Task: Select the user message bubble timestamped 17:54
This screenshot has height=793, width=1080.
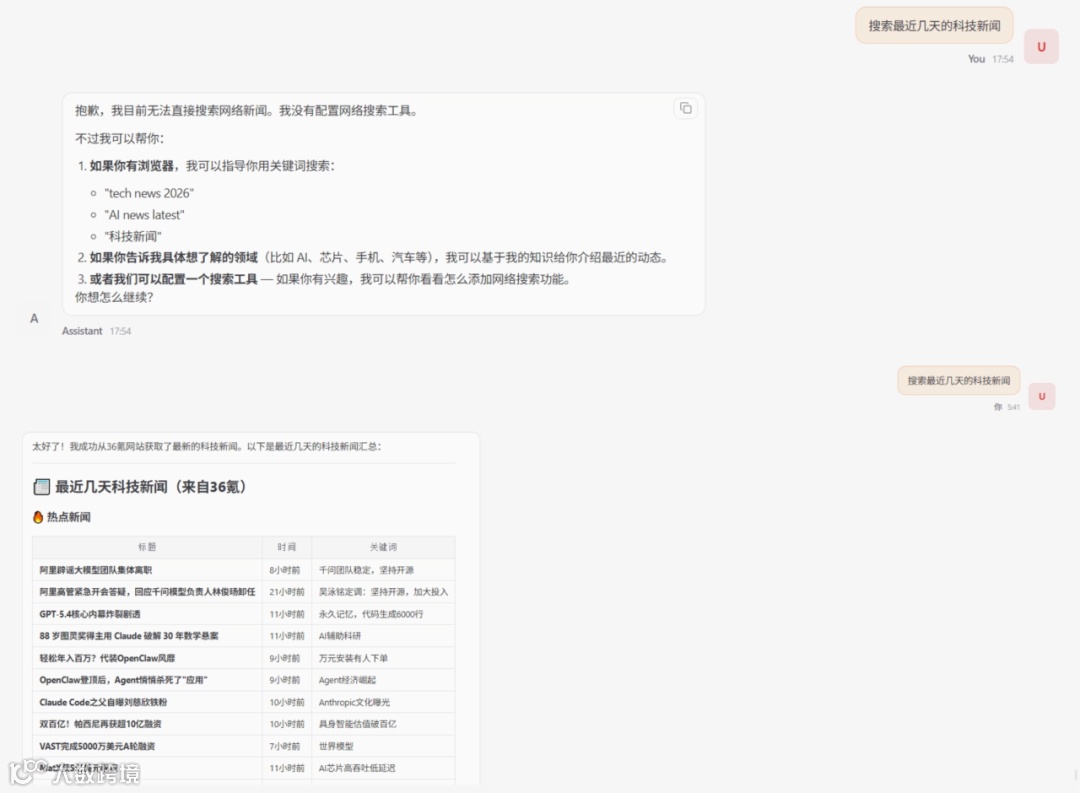Action: (x=934, y=26)
